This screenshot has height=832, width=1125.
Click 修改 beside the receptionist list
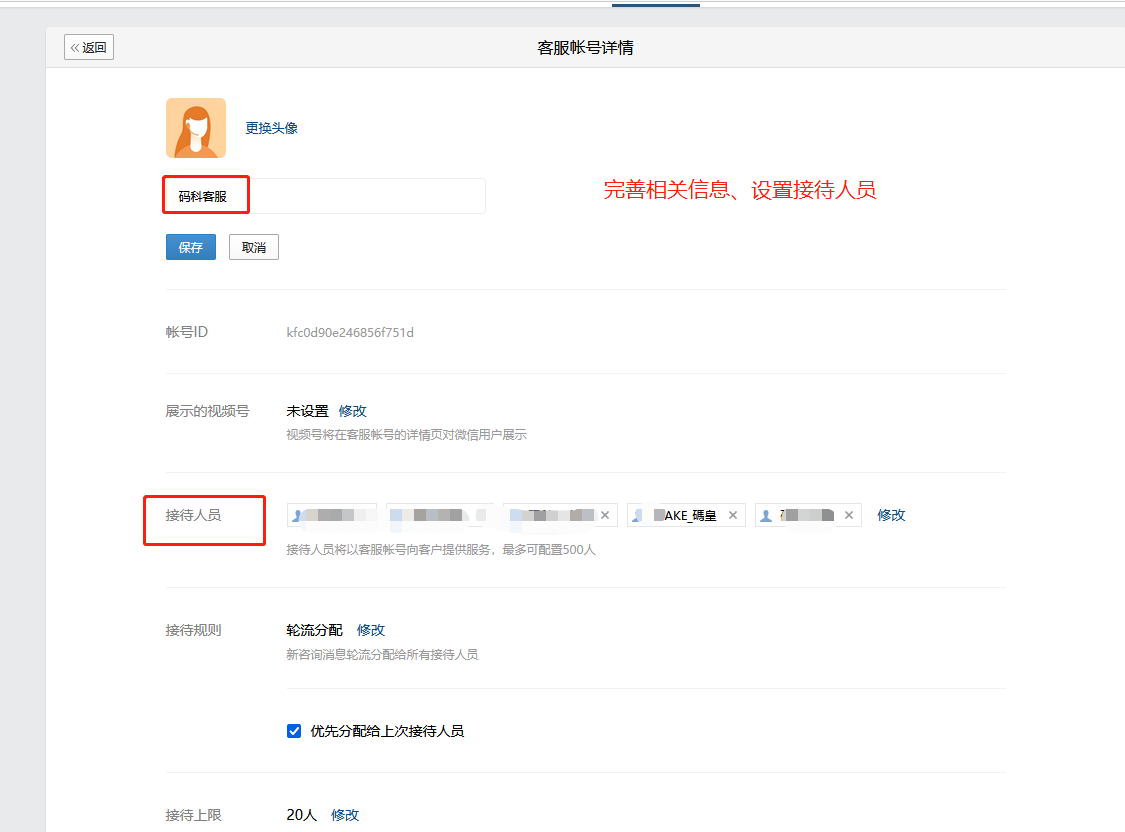[x=891, y=515]
